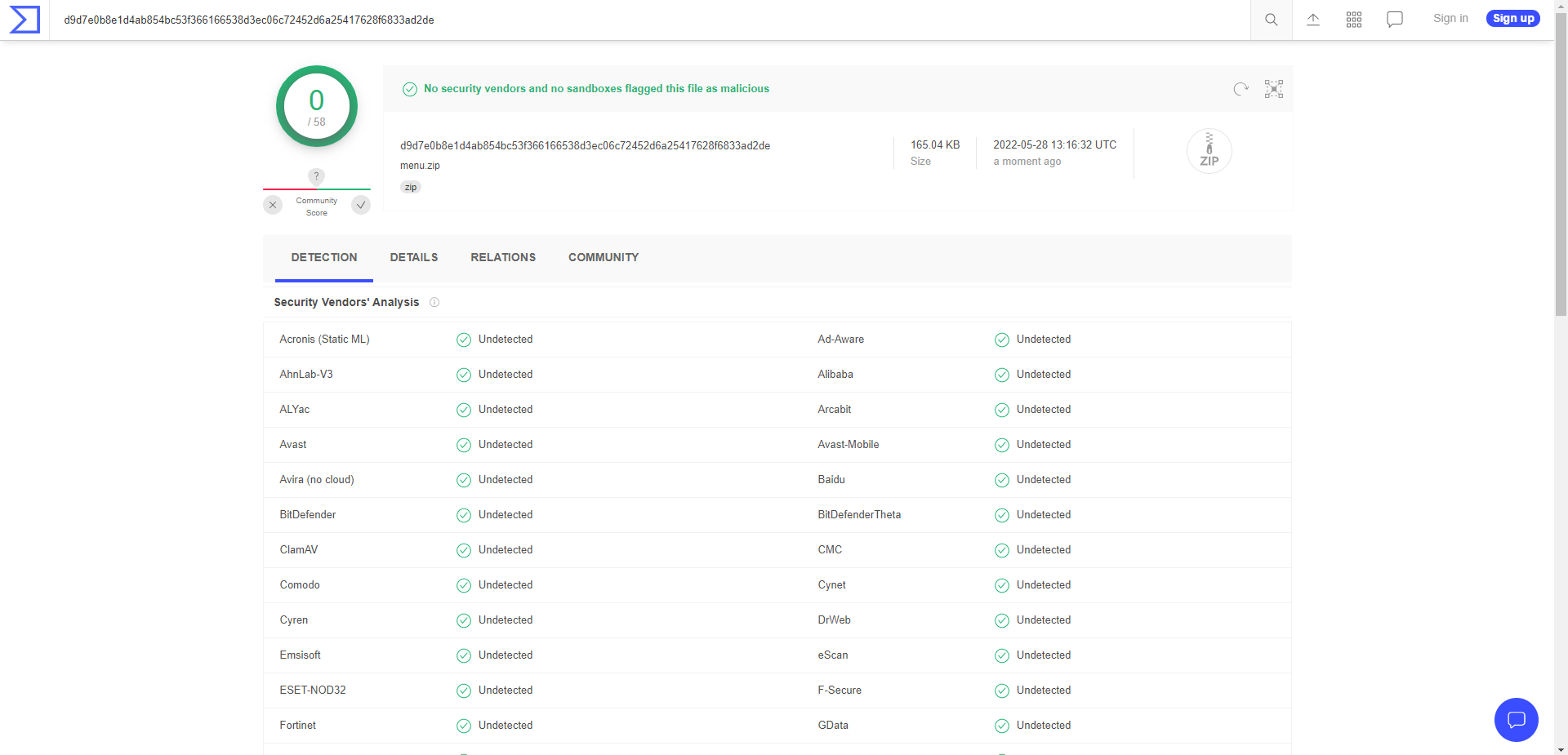Switch to the DETECTION tab

click(x=324, y=258)
